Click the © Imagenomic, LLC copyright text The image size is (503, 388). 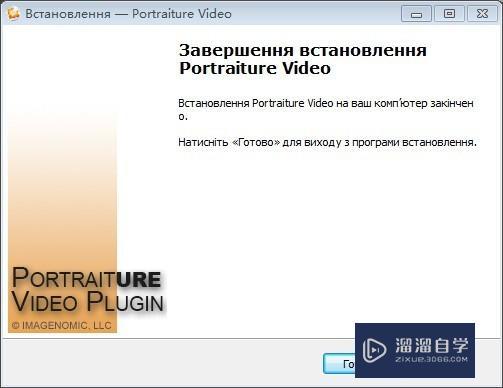coord(62,325)
